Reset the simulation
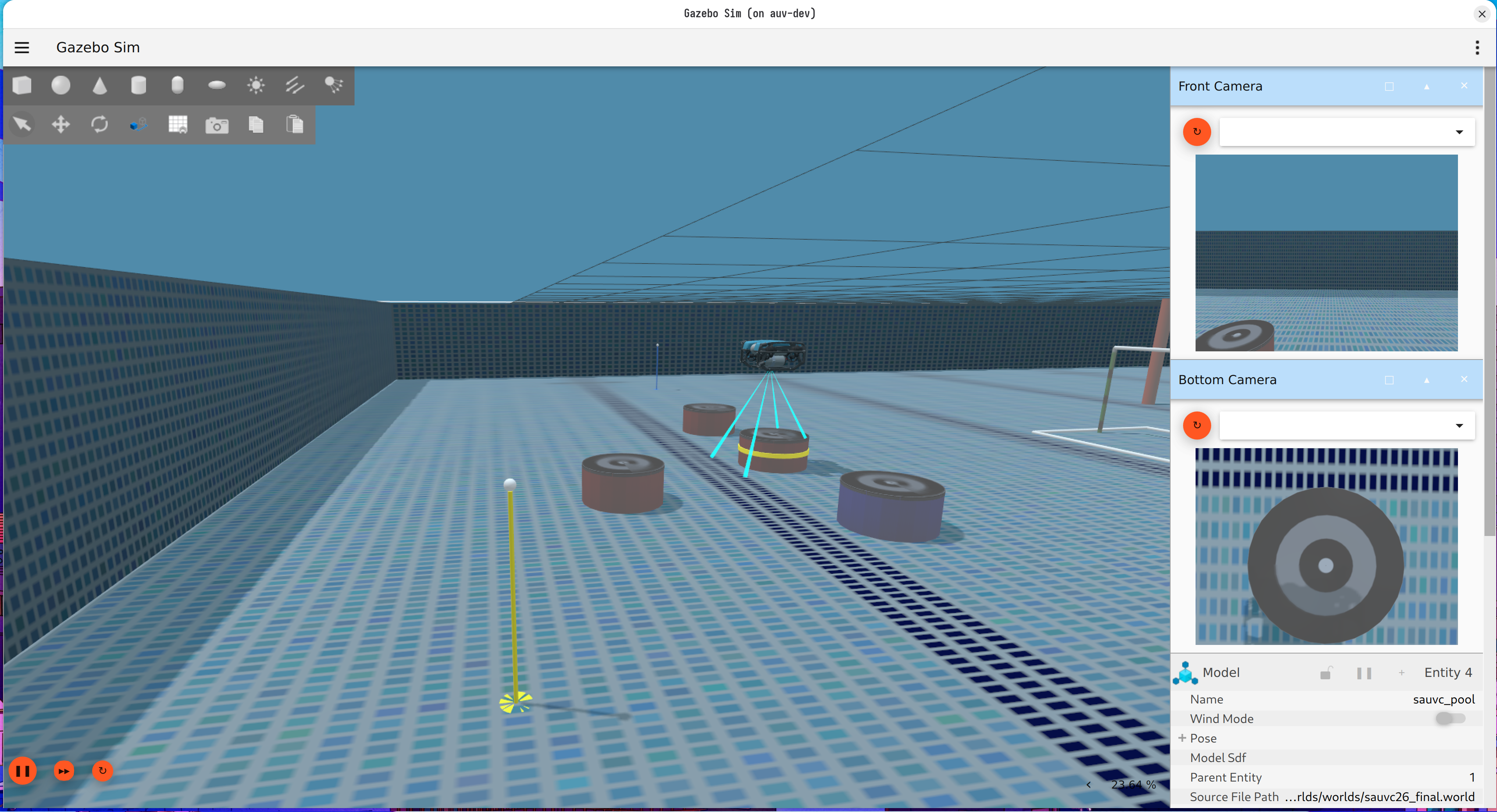 (x=103, y=771)
